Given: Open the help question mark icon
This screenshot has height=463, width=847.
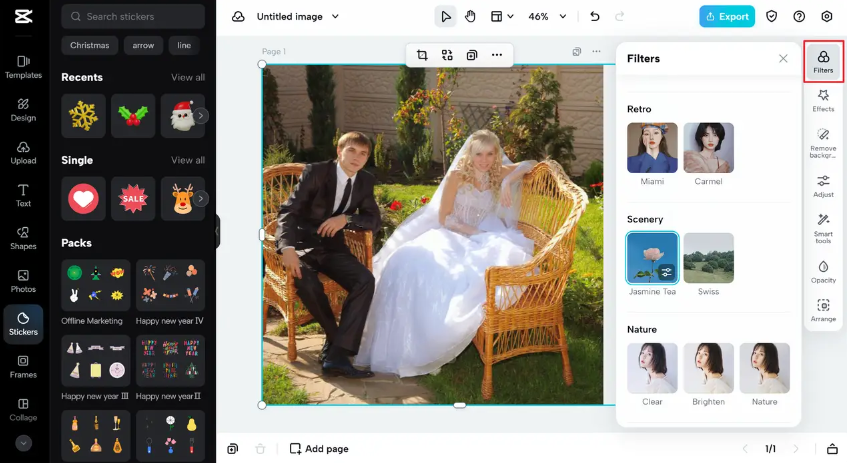Looking at the screenshot, I should 799,17.
